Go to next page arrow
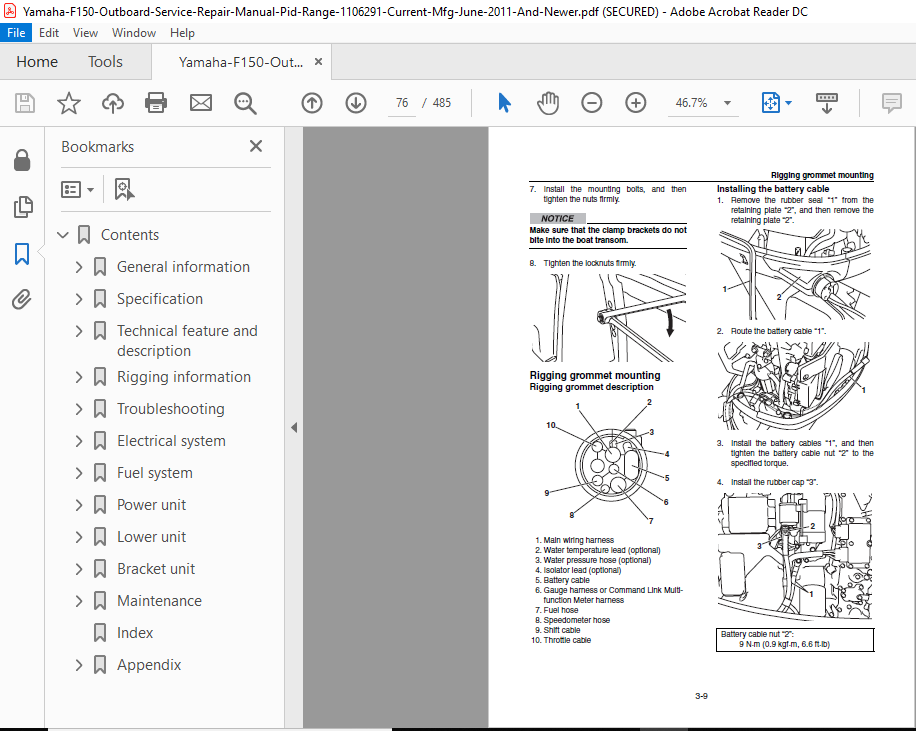This screenshot has width=916, height=731. (x=356, y=103)
